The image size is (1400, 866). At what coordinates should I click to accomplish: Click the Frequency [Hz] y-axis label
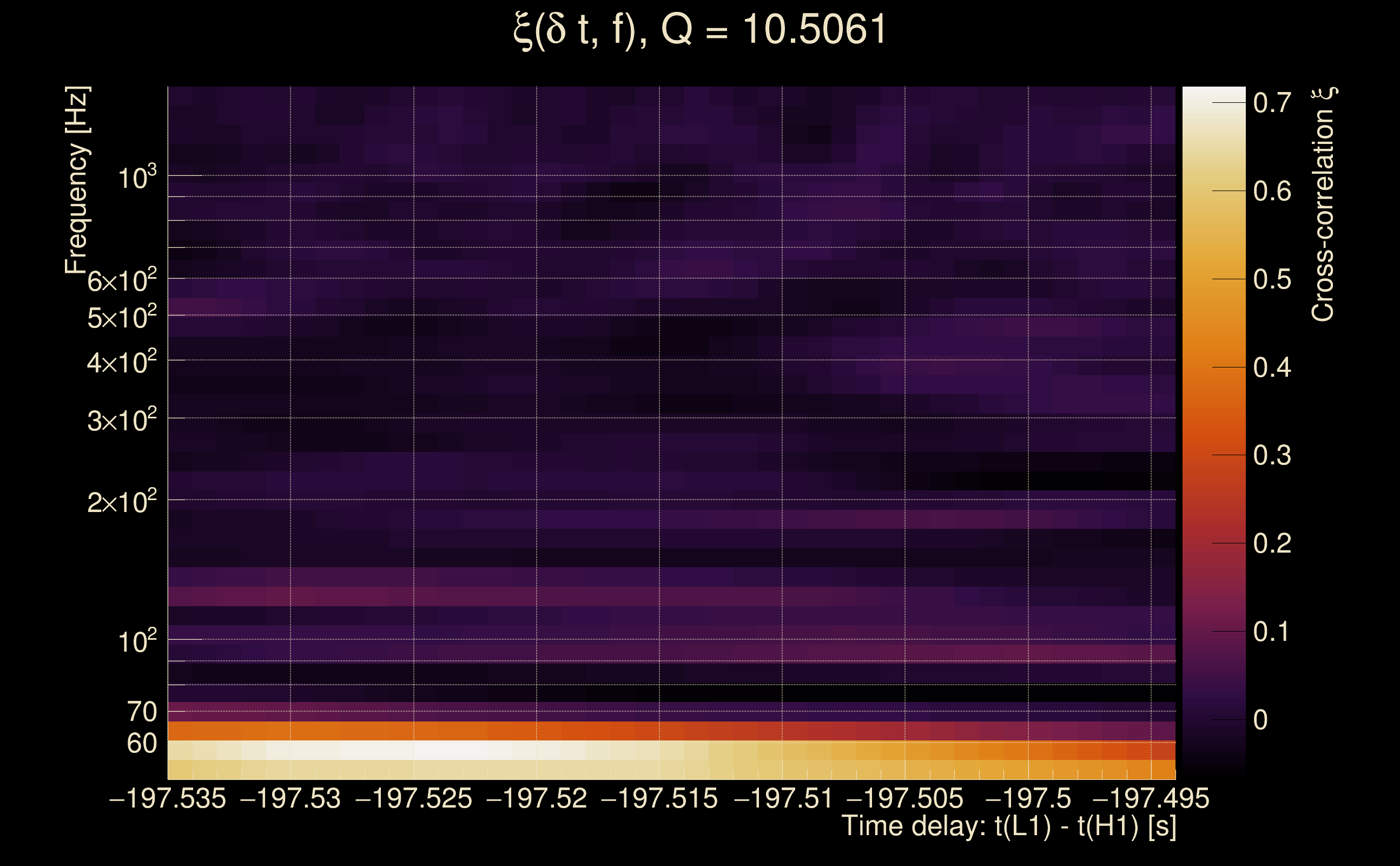77,180
